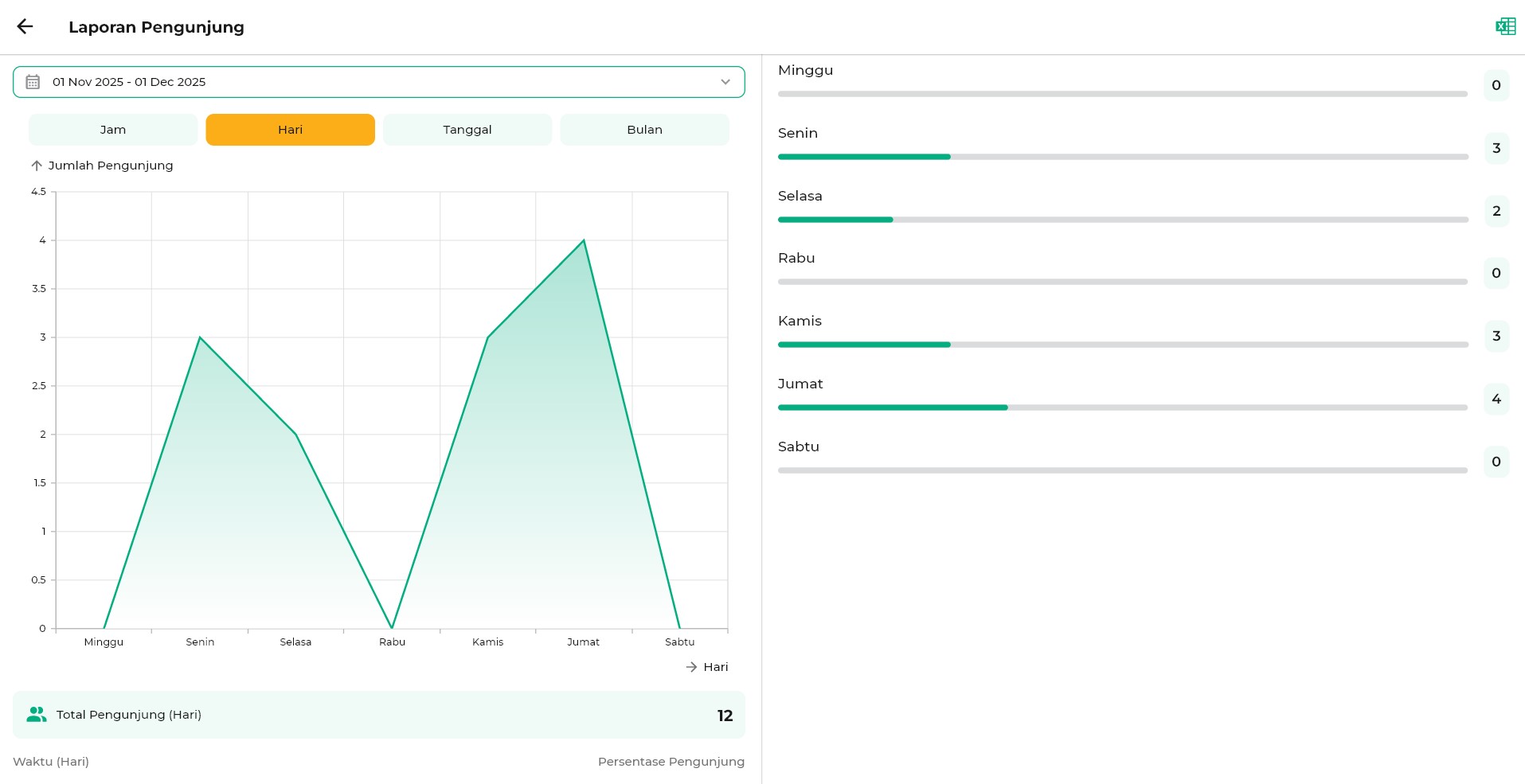Click the Jumat progress bar
1525x784 pixels.
tap(1122, 408)
